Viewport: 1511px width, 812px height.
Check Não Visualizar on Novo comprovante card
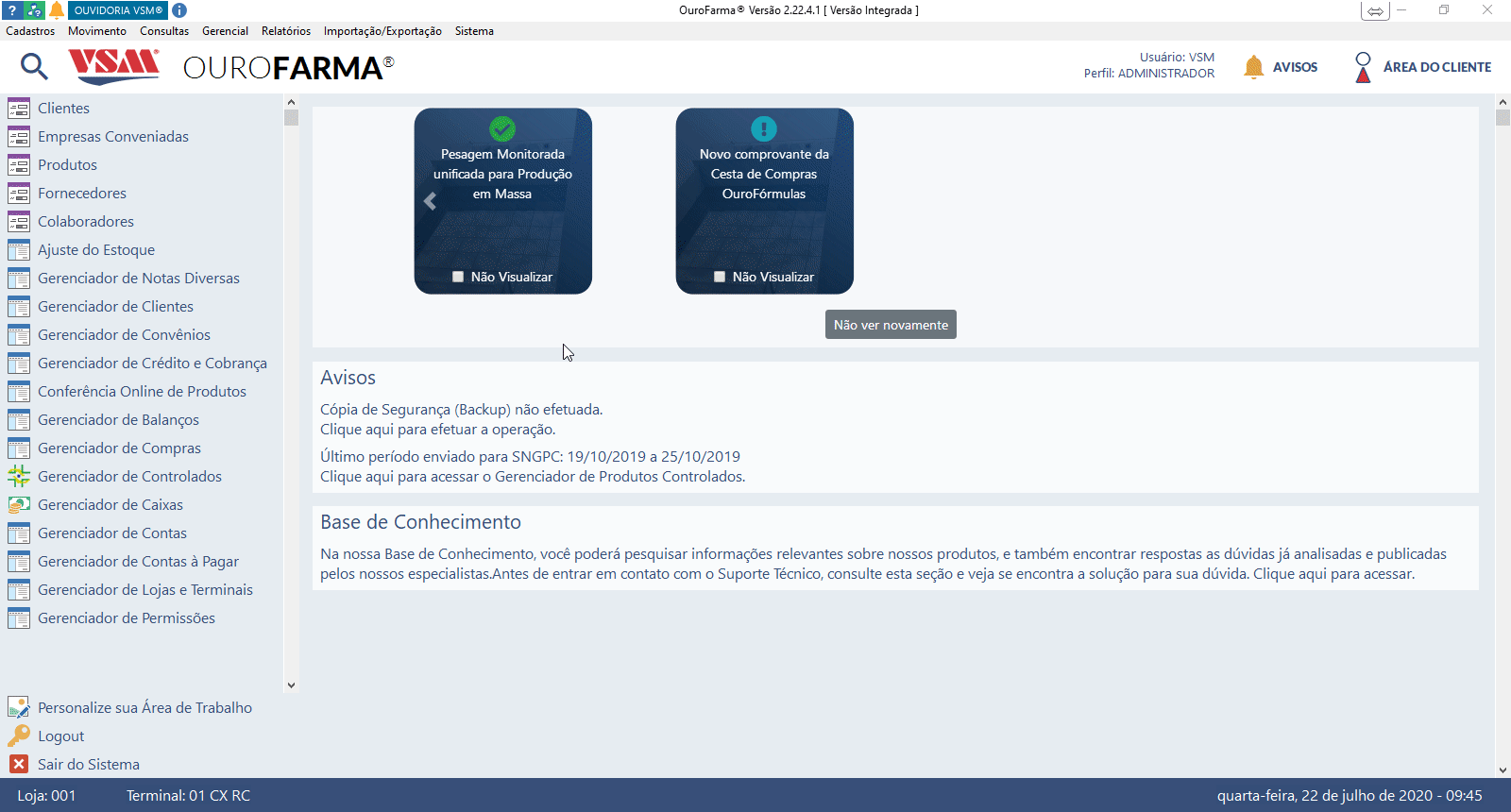720,277
